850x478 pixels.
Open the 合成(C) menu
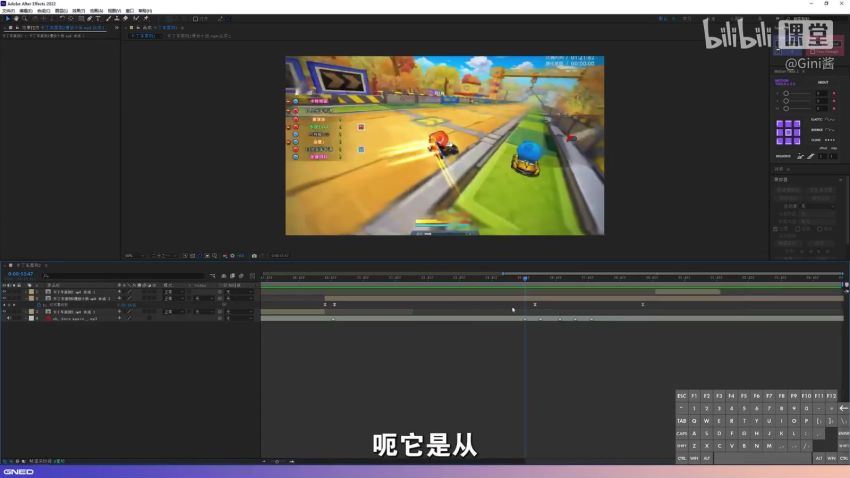coord(43,11)
